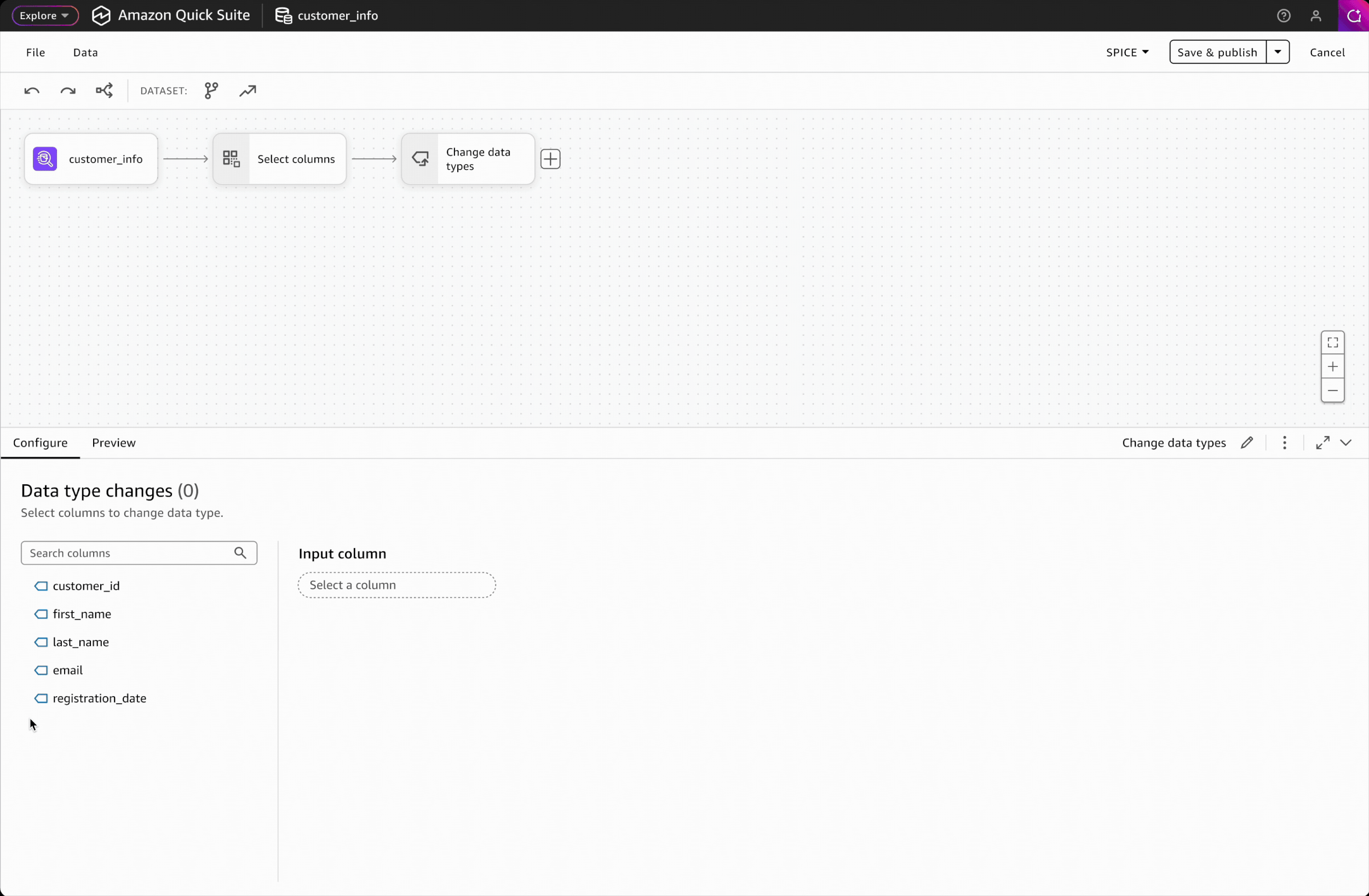1369x896 pixels.
Task: Click the Search columns input field
Action: [x=128, y=553]
